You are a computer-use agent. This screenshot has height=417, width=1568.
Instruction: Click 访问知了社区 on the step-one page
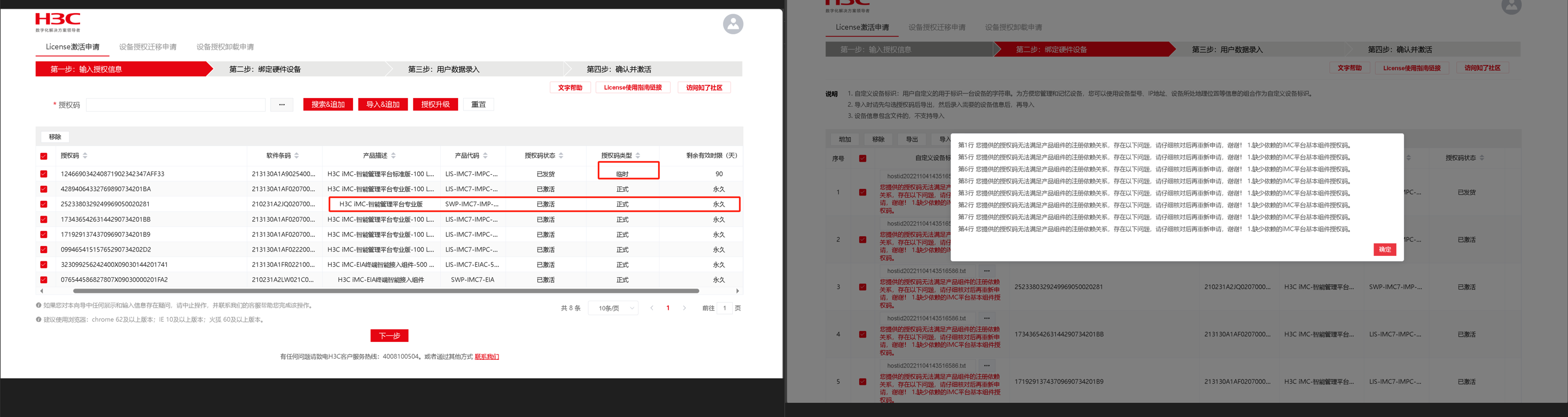[x=704, y=88]
